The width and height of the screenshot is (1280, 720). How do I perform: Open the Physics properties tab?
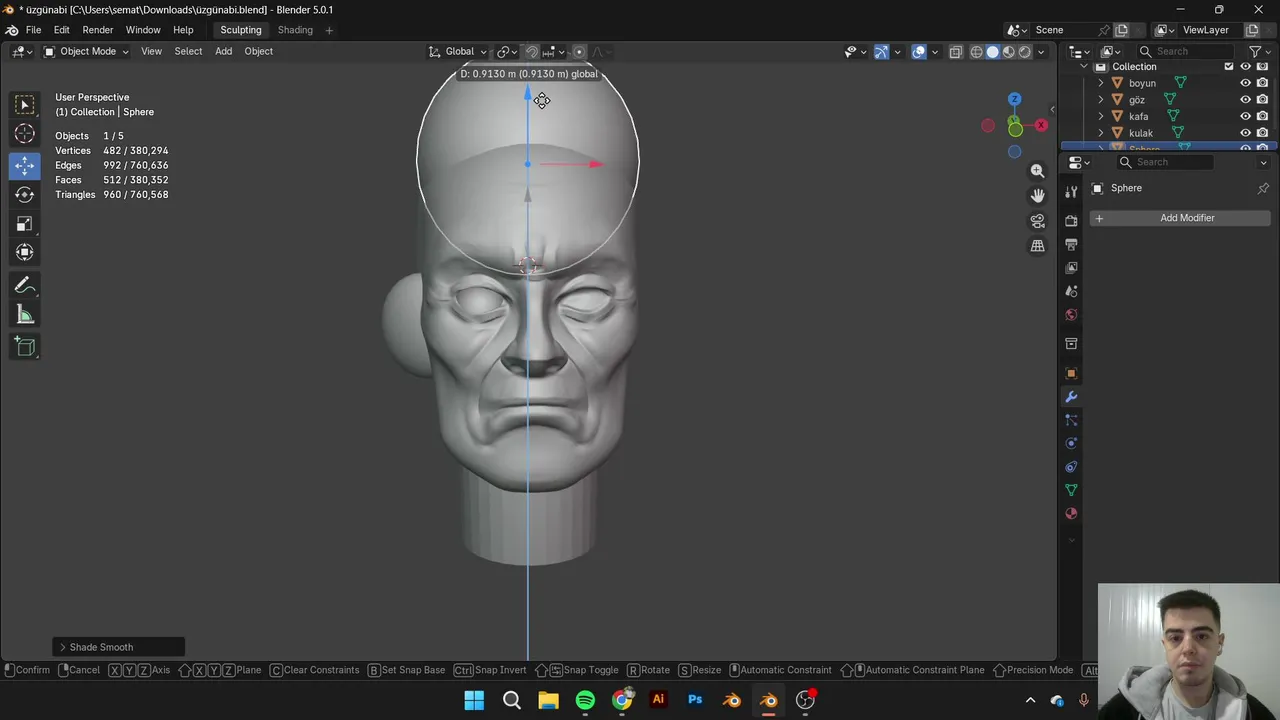click(1071, 443)
